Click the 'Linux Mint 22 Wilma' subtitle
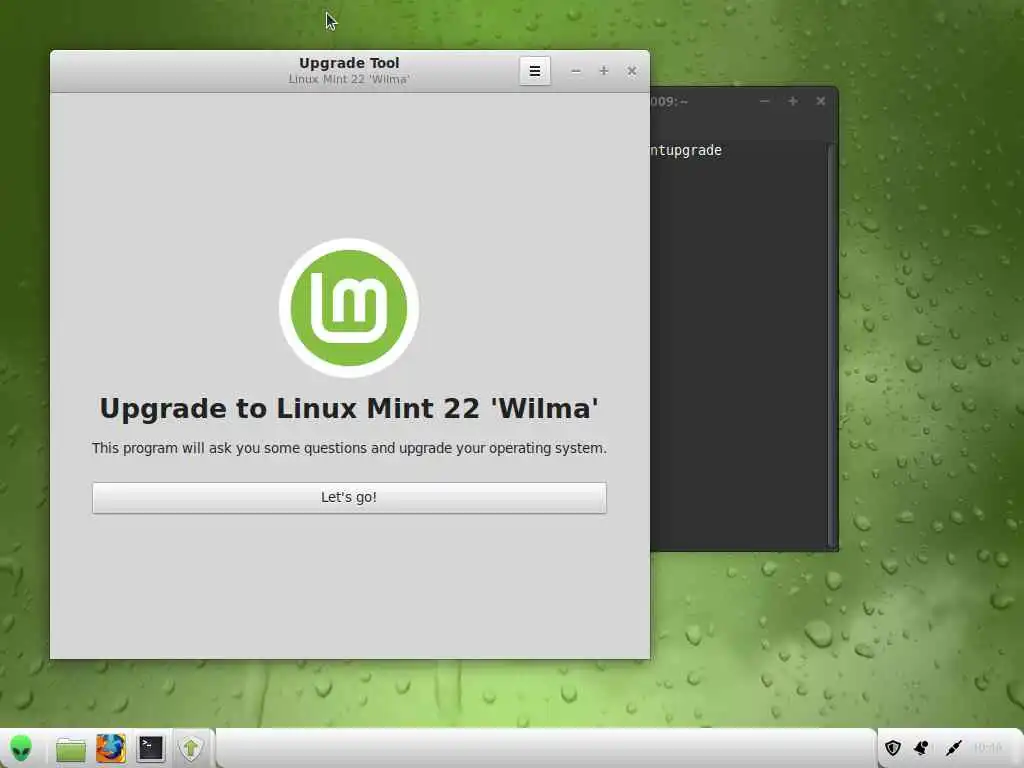Image resolution: width=1024 pixels, height=768 pixels. coord(349,79)
